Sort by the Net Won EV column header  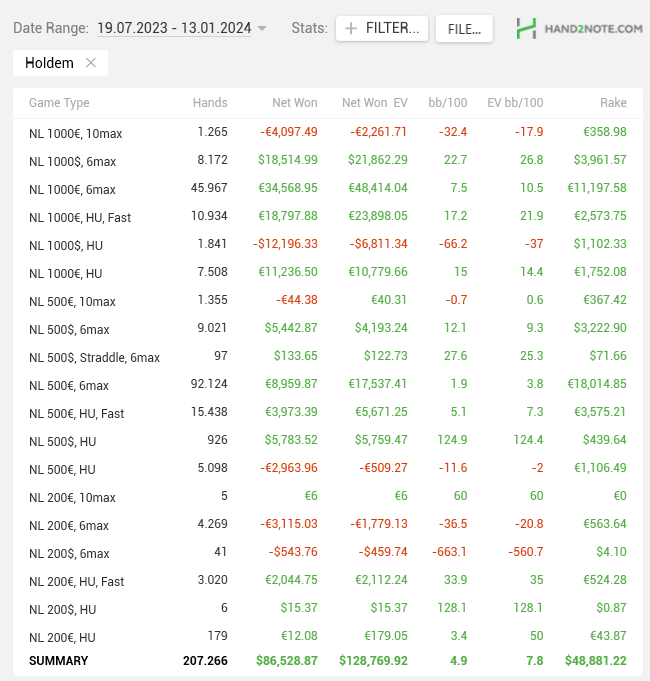[x=375, y=102]
